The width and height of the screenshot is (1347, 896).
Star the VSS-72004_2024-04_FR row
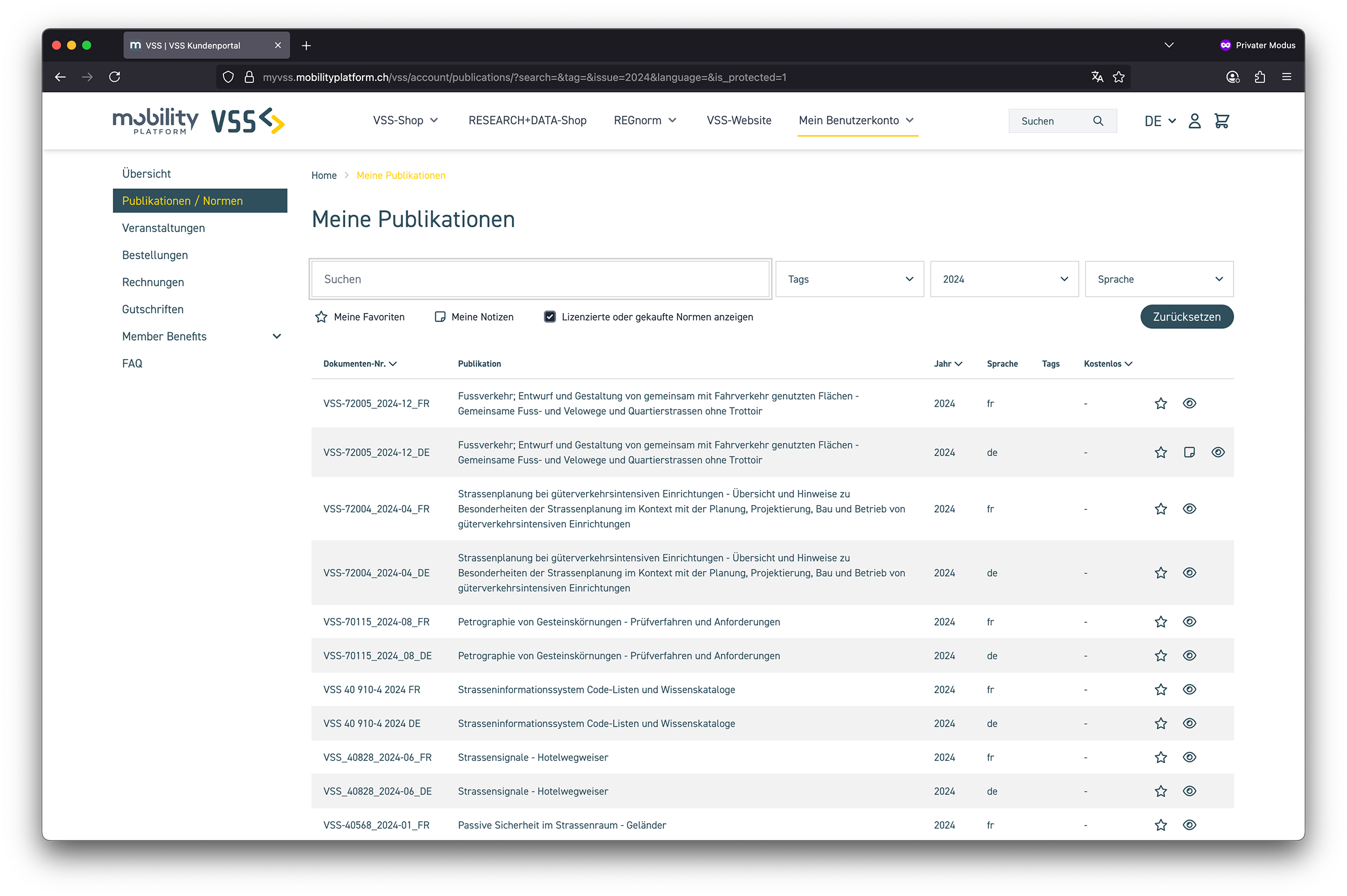pos(1160,508)
